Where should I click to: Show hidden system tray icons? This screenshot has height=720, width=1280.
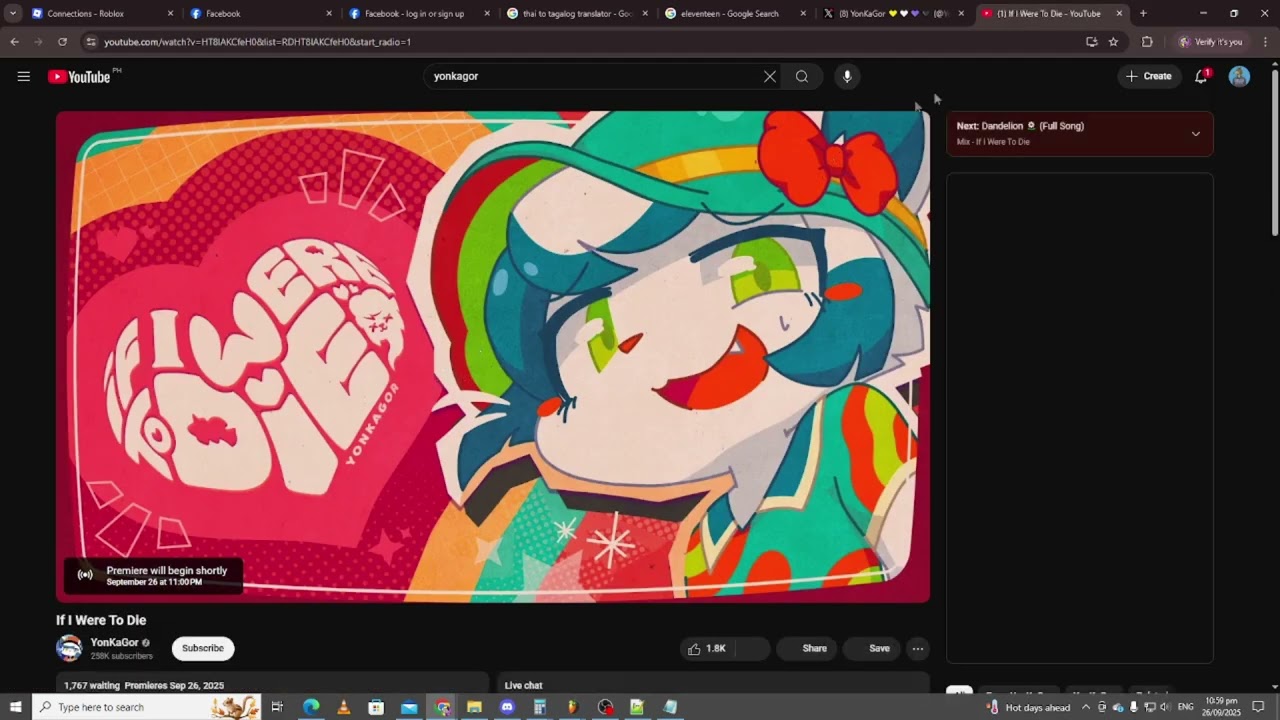(x=1086, y=707)
